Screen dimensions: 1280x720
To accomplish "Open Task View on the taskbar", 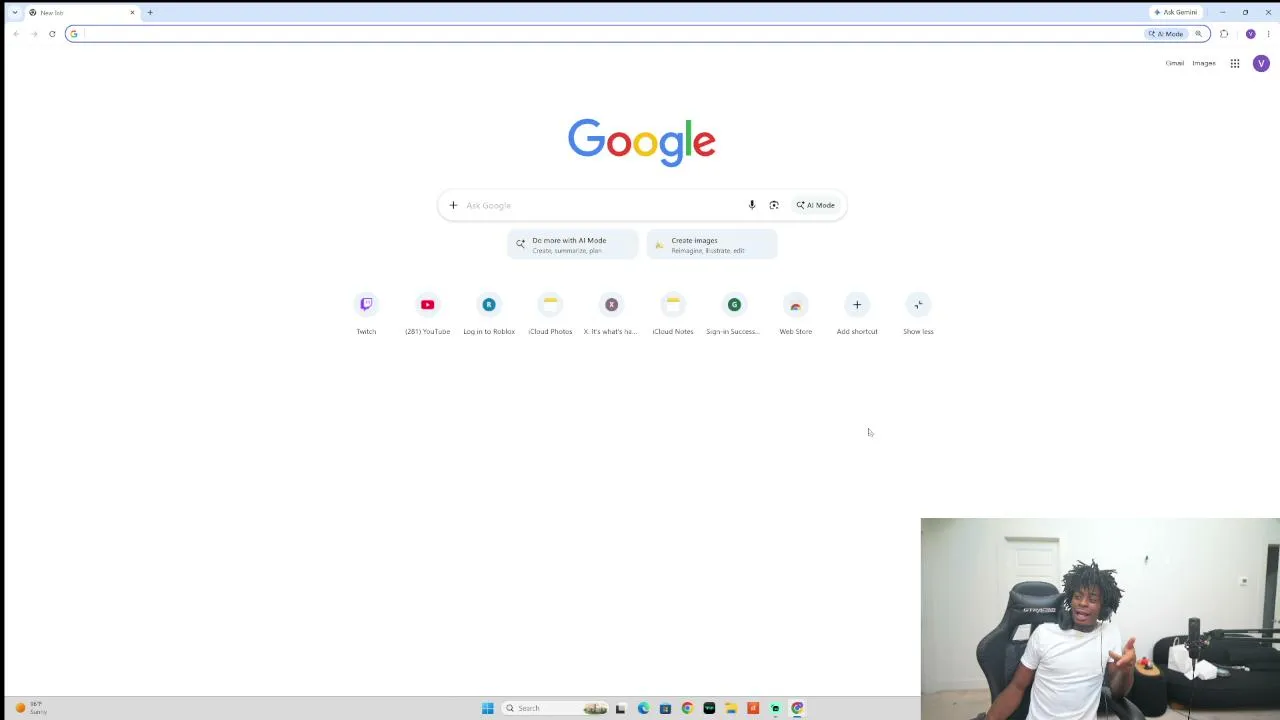I will (620, 708).
